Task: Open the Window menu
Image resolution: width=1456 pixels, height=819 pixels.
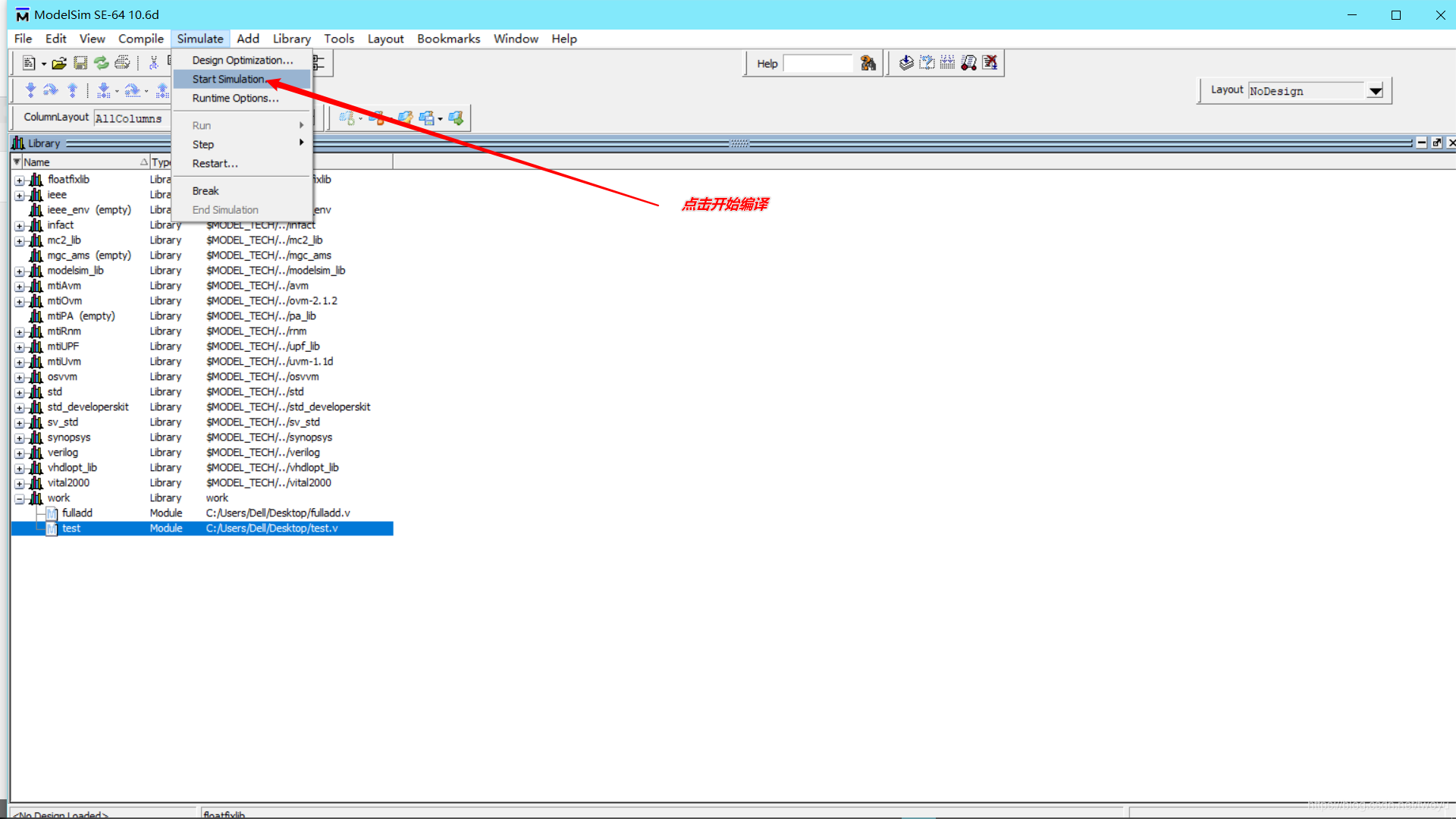Action: tap(516, 39)
